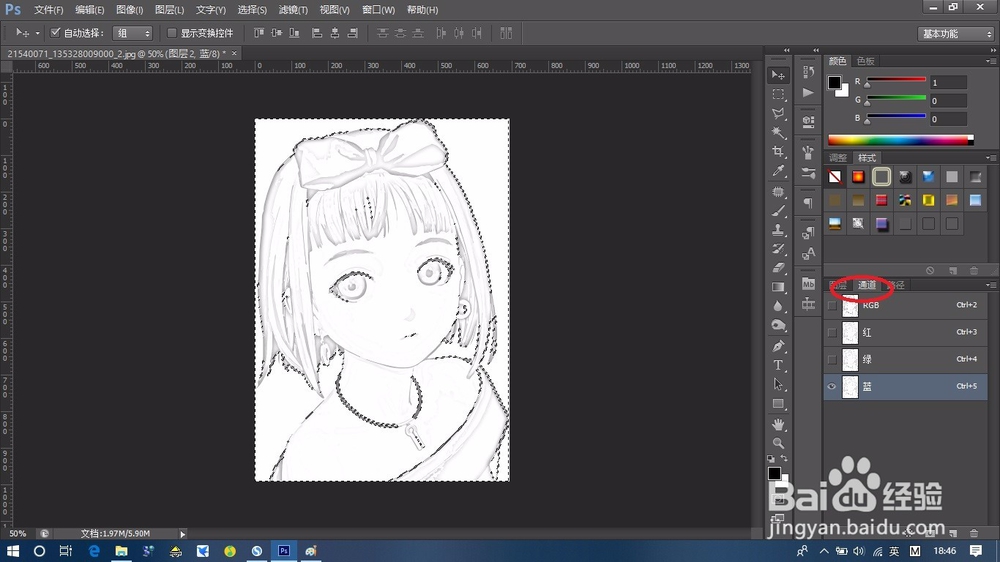Select the Rectangle shape tool
The image size is (1000, 562).
pyautogui.click(x=778, y=404)
